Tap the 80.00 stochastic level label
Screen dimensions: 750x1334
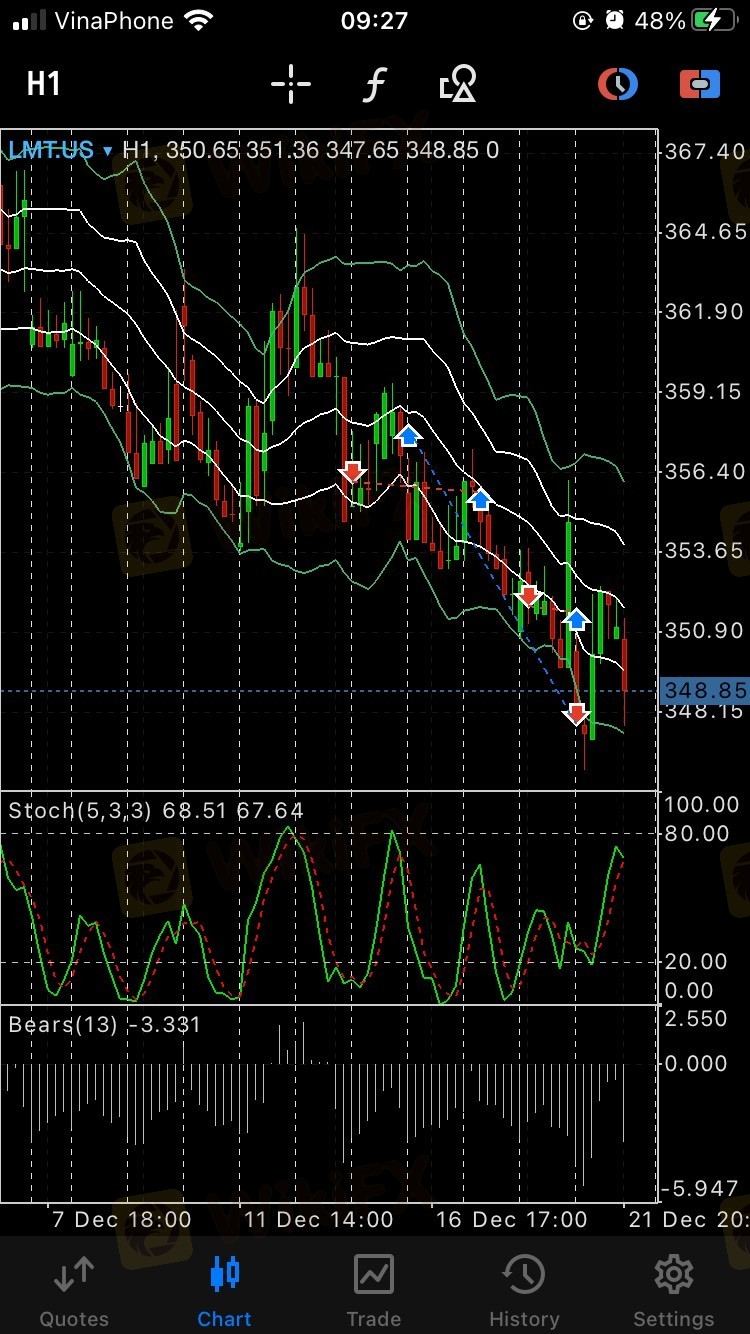(697, 833)
